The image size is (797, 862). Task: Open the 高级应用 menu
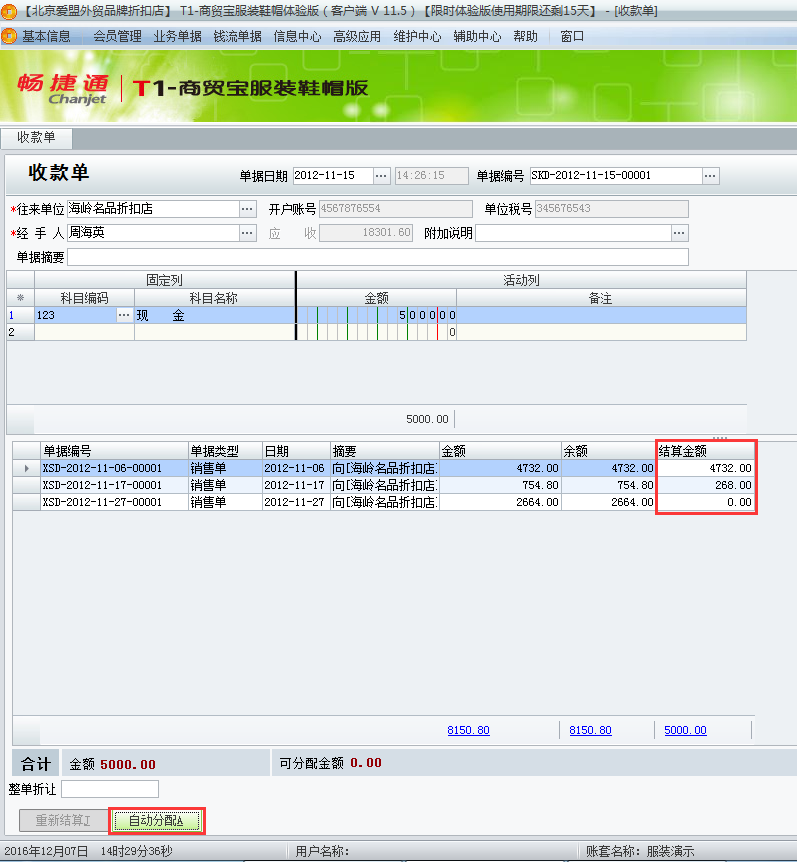tap(357, 36)
